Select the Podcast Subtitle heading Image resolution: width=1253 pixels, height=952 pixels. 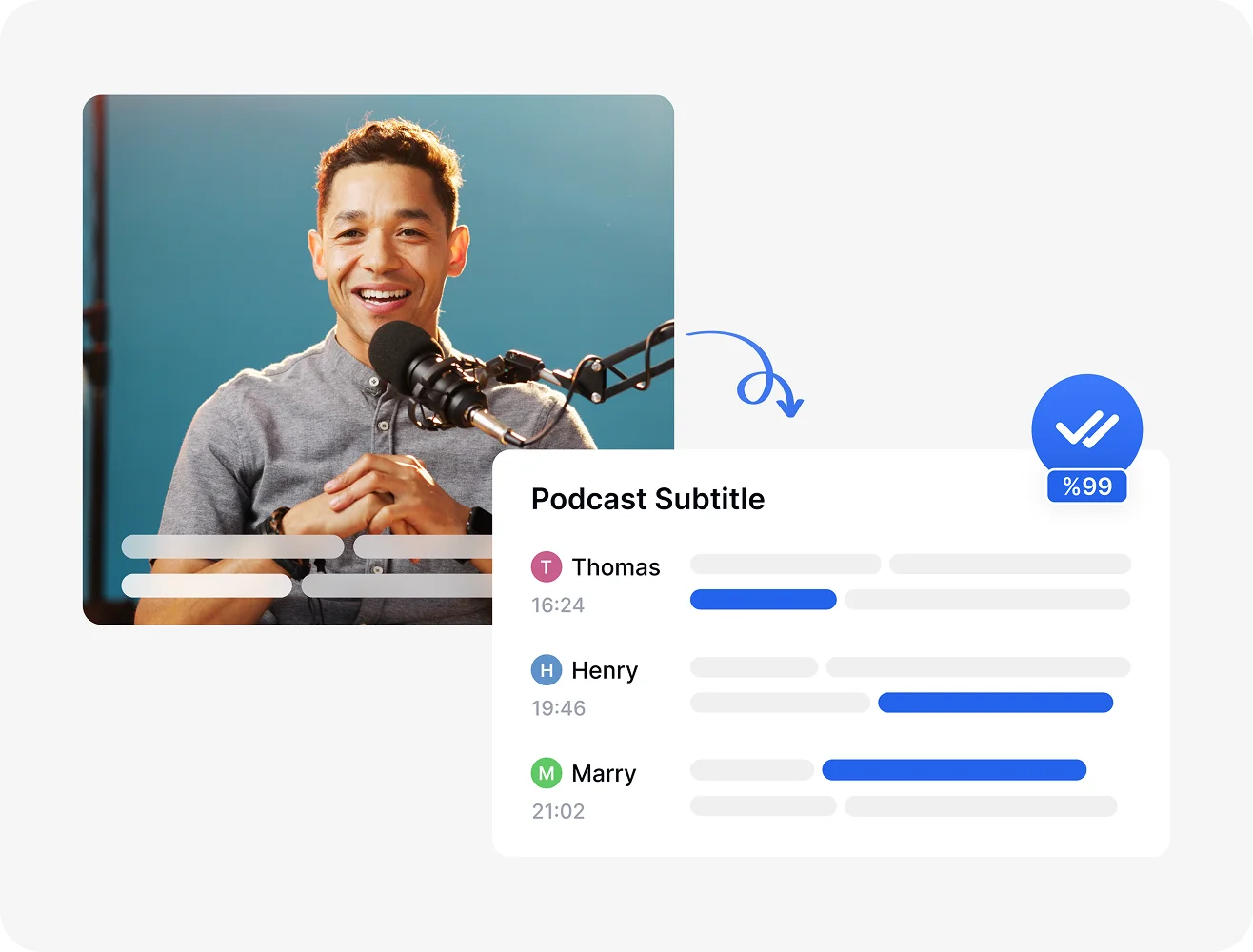(647, 499)
